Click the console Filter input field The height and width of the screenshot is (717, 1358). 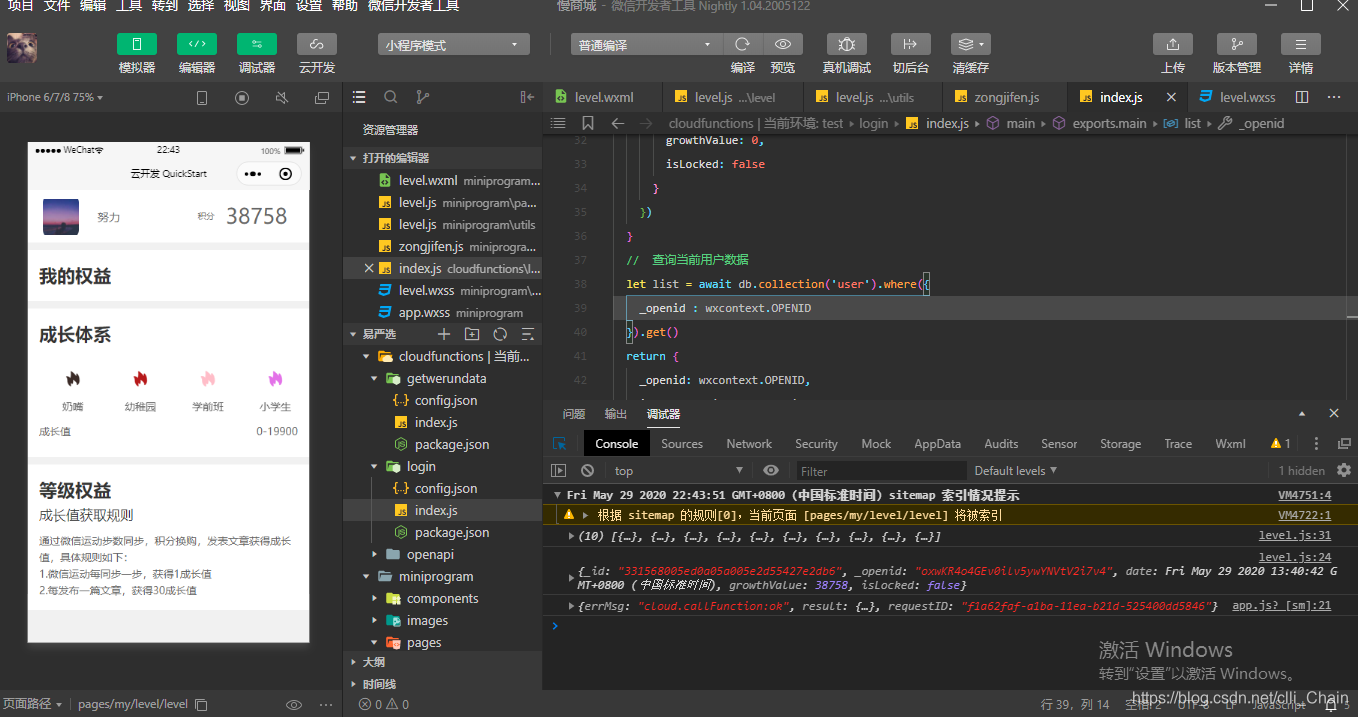[x=880, y=471]
